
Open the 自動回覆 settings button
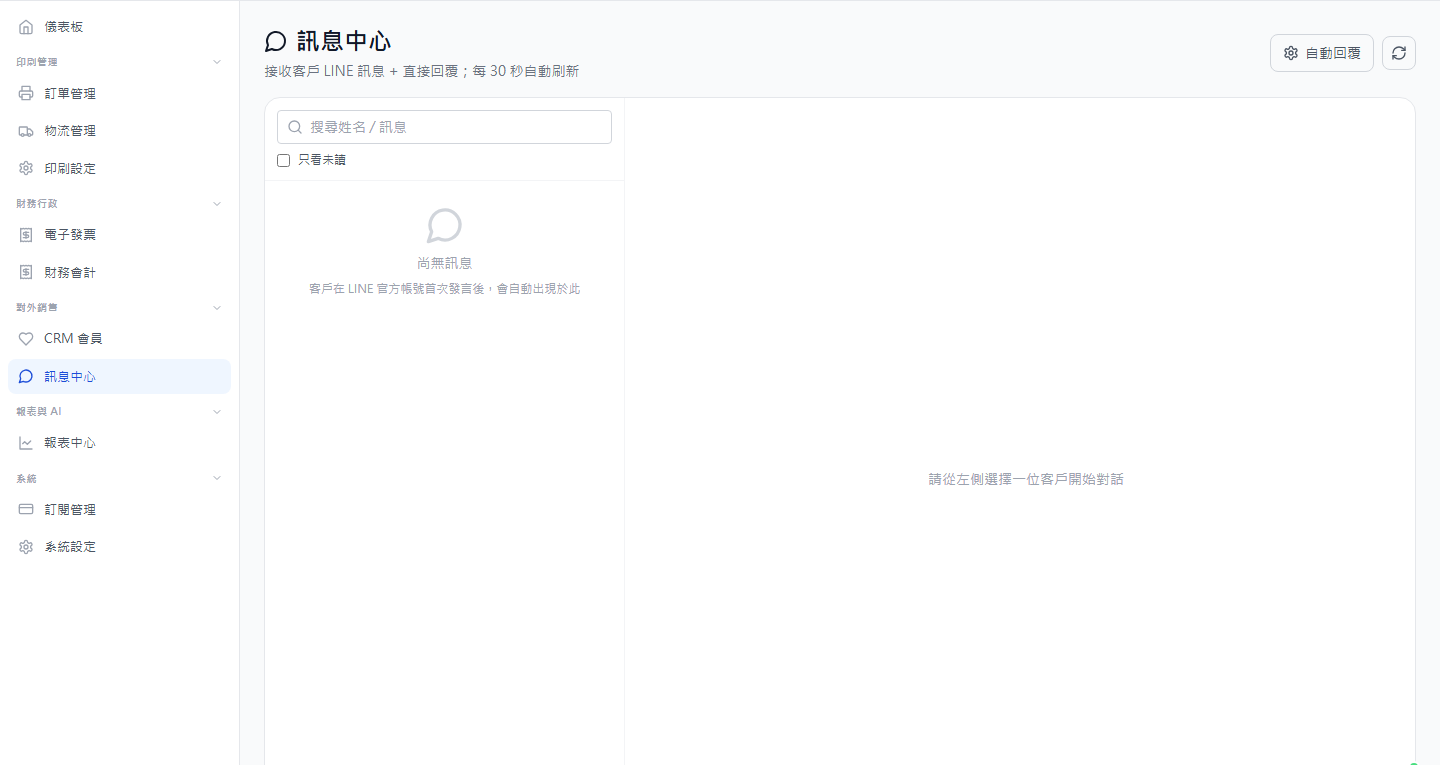coord(1322,53)
